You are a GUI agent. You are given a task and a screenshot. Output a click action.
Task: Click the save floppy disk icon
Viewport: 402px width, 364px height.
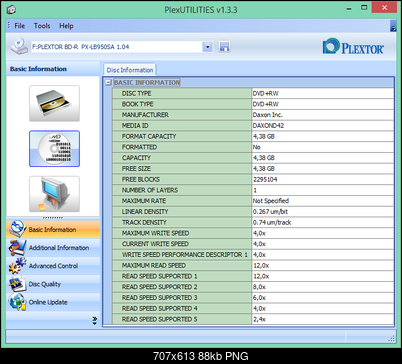[x=224, y=47]
